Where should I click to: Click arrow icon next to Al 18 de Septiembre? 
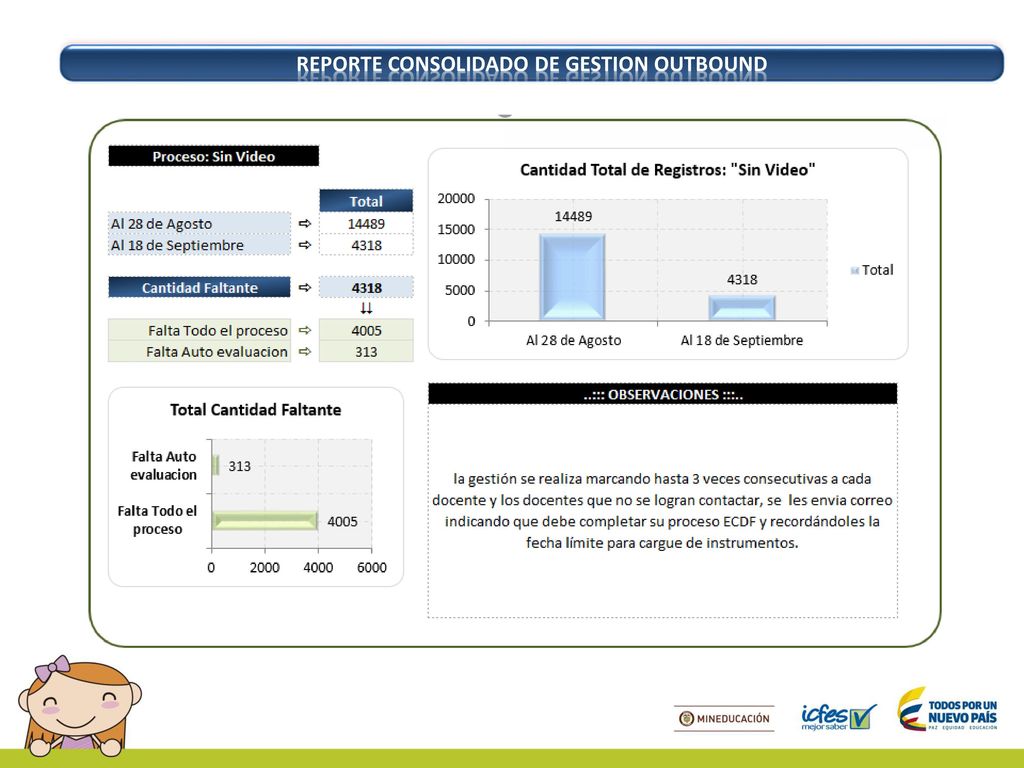tap(304, 245)
